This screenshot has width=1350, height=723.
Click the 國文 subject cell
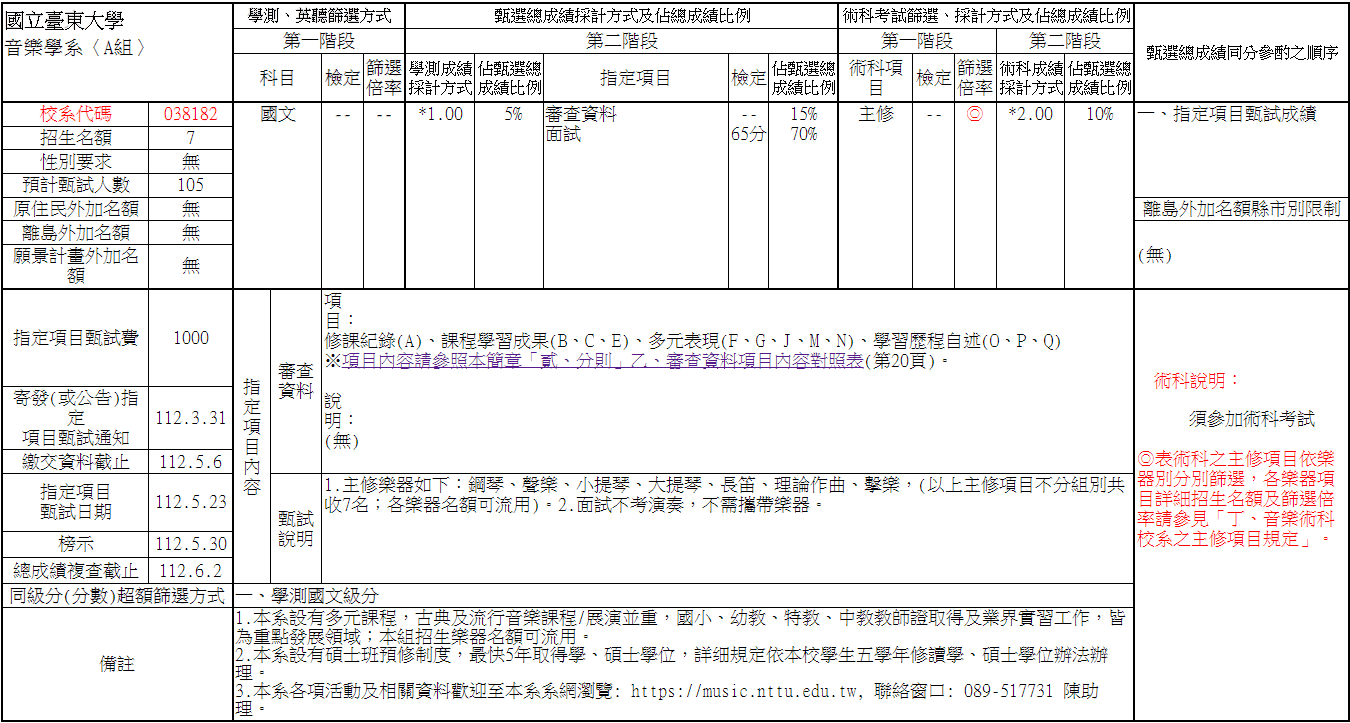coord(278,114)
